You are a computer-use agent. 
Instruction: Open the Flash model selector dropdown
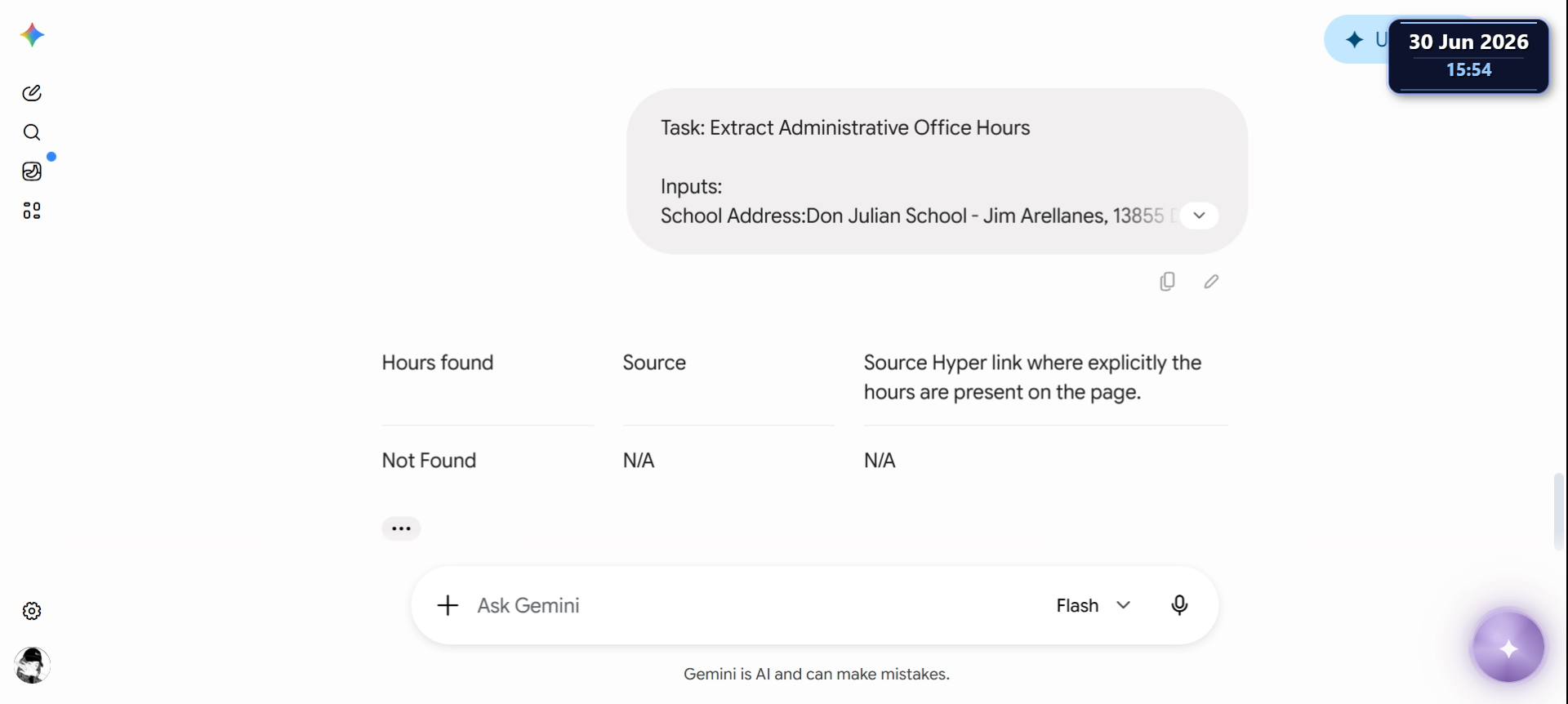(1094, 605)
